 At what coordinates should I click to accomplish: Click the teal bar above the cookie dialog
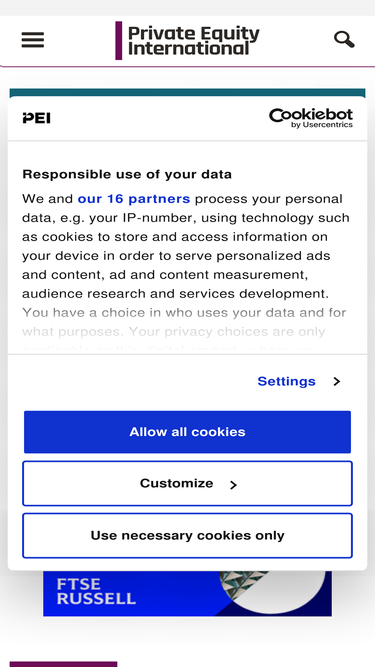[188, 93]
